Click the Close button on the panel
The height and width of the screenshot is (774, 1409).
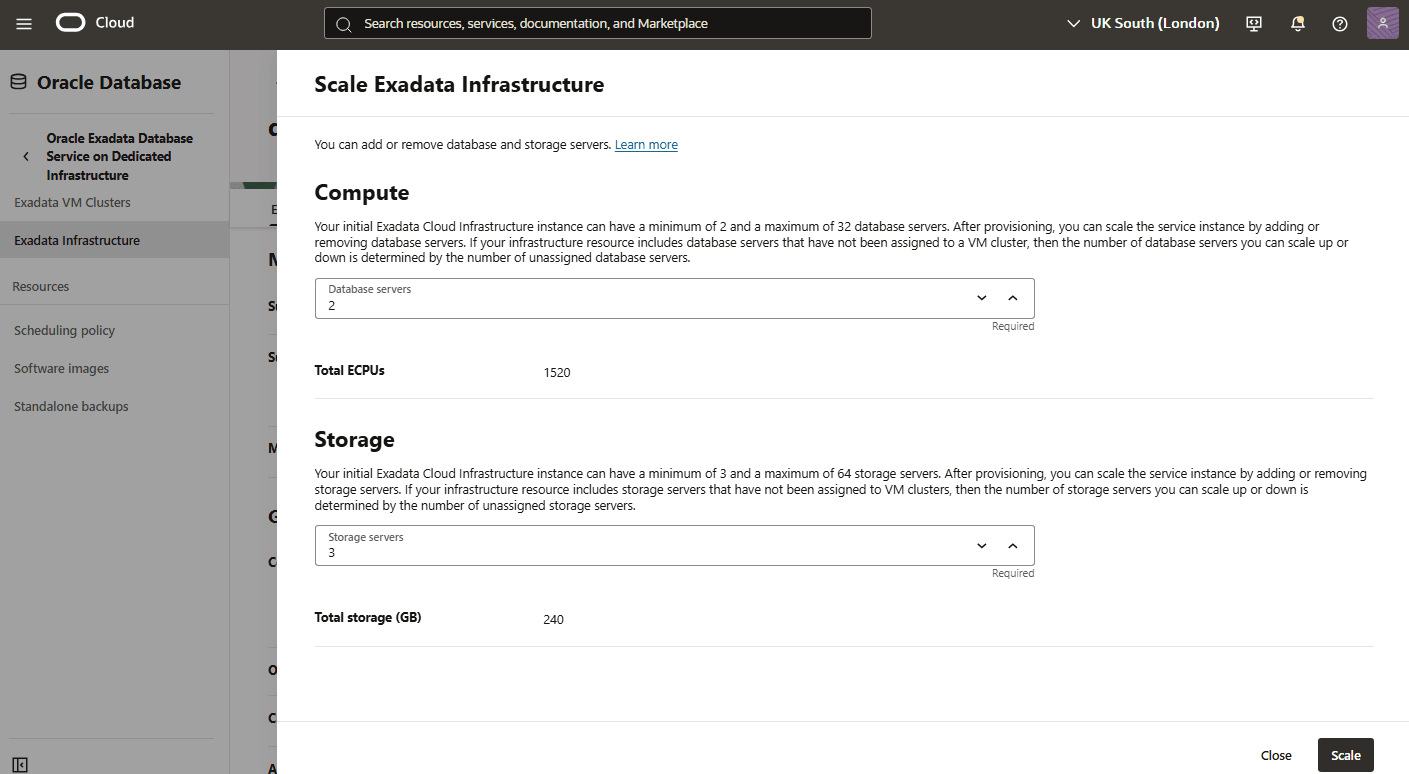(x=1276, y=754)
